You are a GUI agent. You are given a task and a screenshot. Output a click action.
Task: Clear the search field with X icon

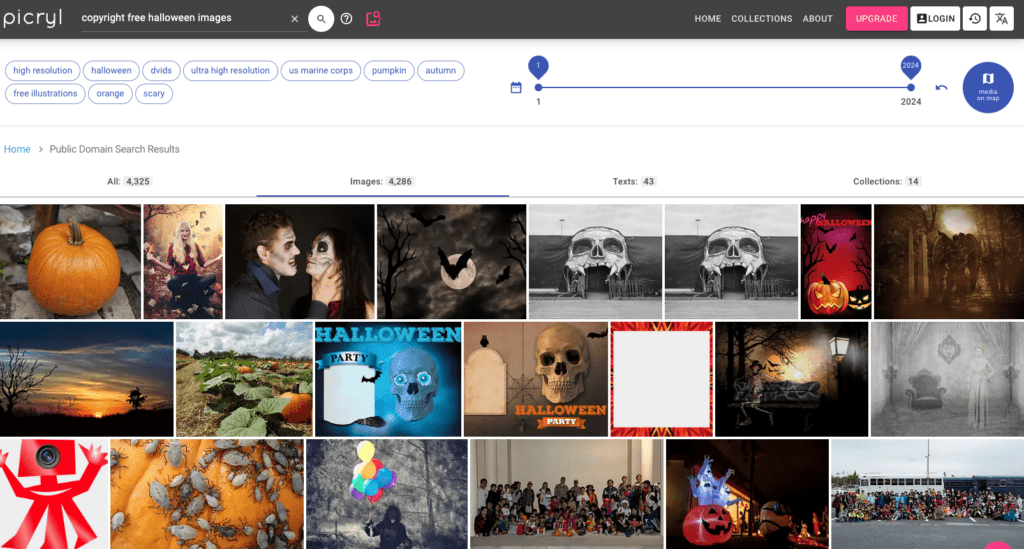[295, 19]
